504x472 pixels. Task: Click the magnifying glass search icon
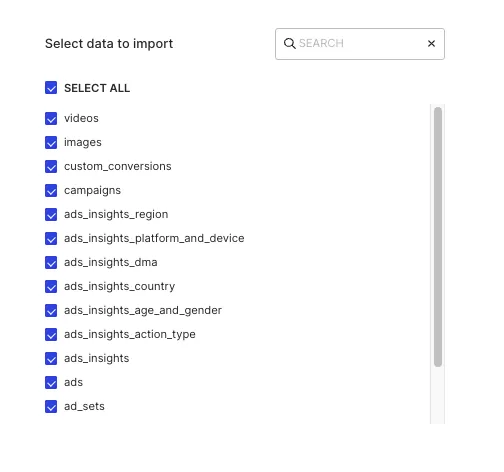coord(289,44)
